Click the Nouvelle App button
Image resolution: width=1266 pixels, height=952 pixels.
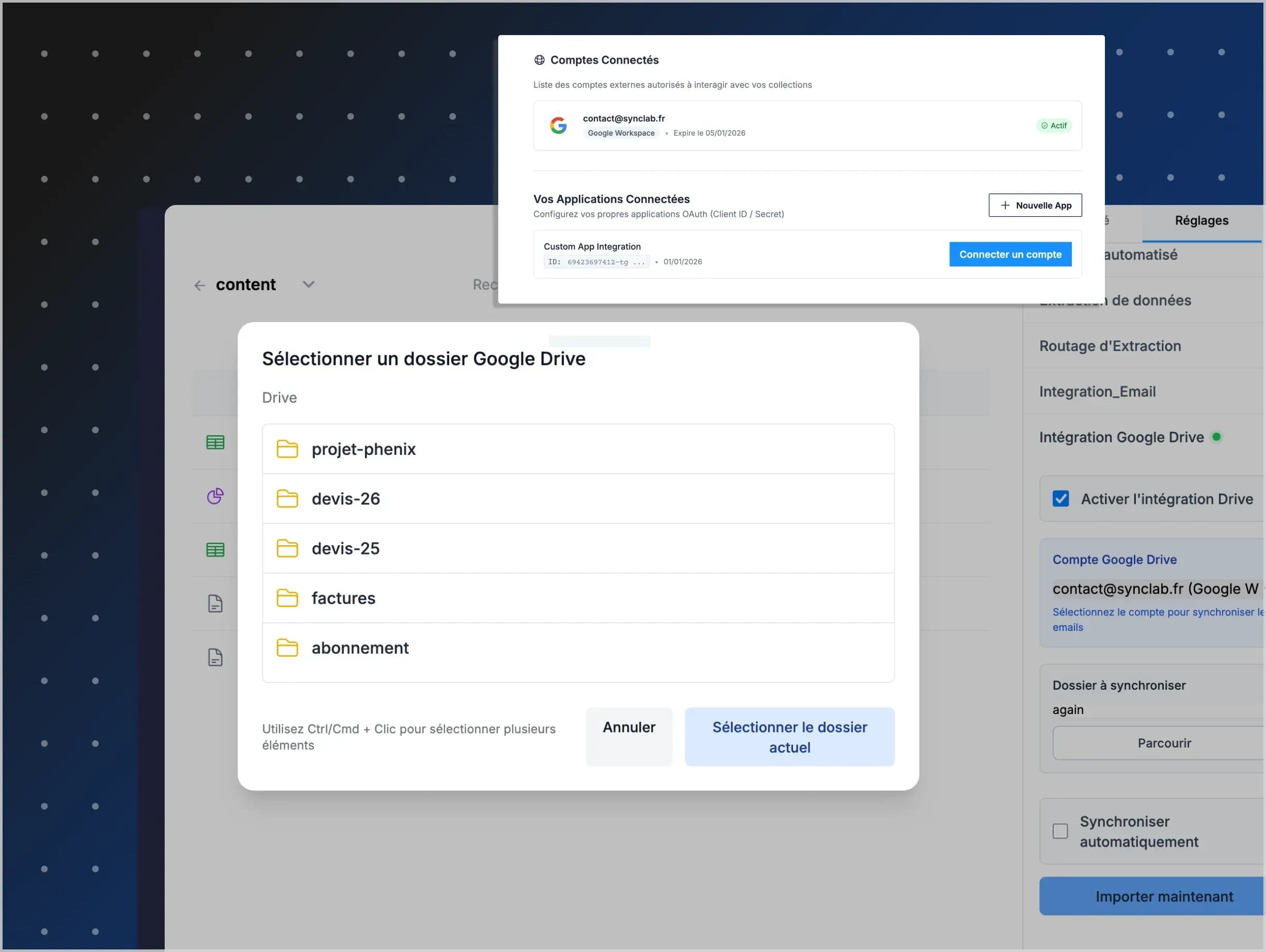tap(1035, 205)
